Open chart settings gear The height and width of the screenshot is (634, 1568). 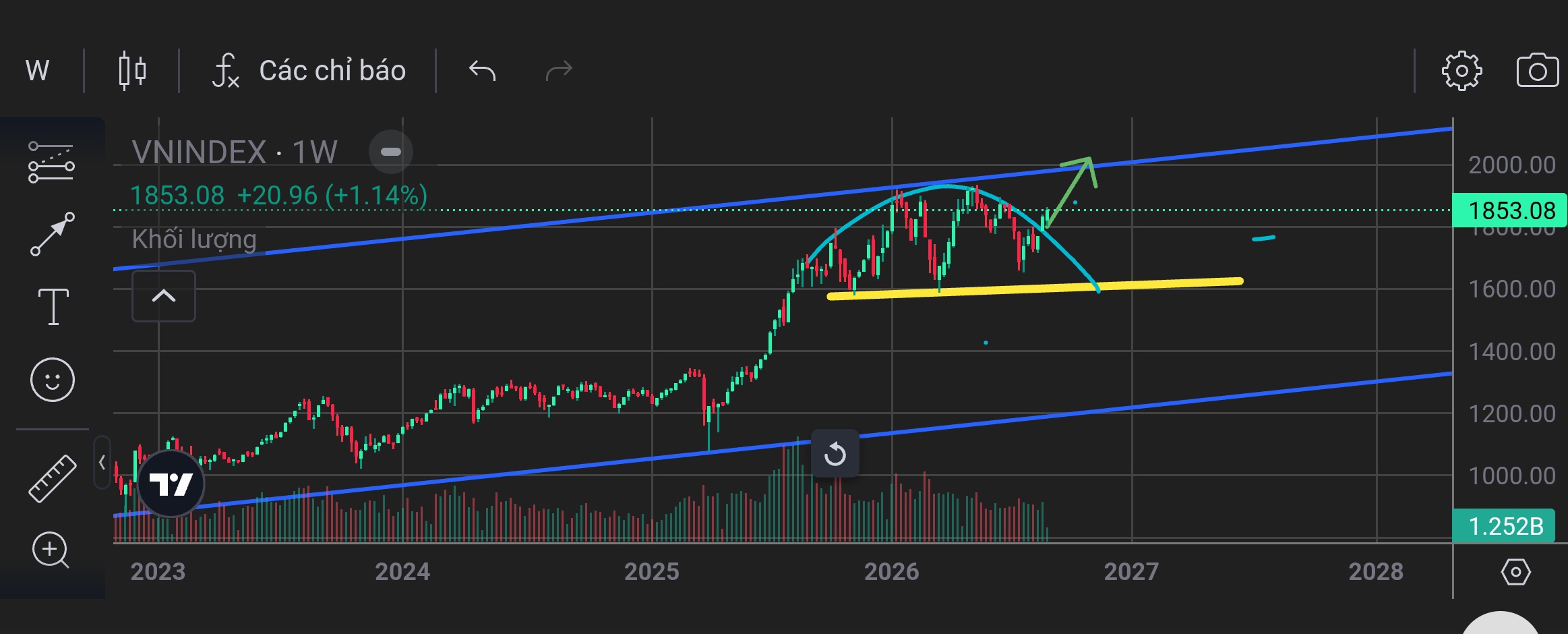(x=1461, y=70)
